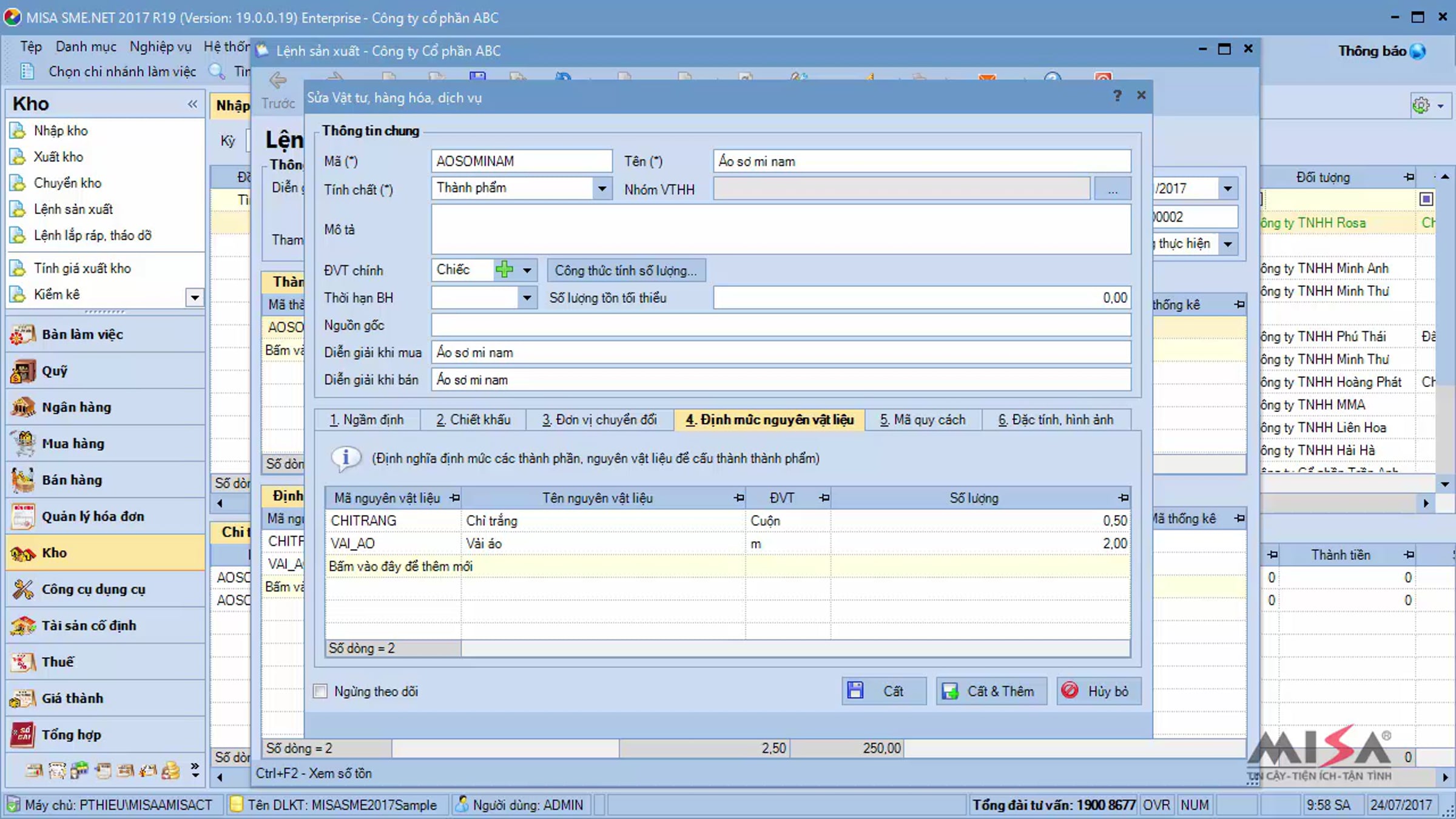Toggle the checkbox in Đối tượng filter row
The width and height of the screenshot is (1456, 819).
1426,199
